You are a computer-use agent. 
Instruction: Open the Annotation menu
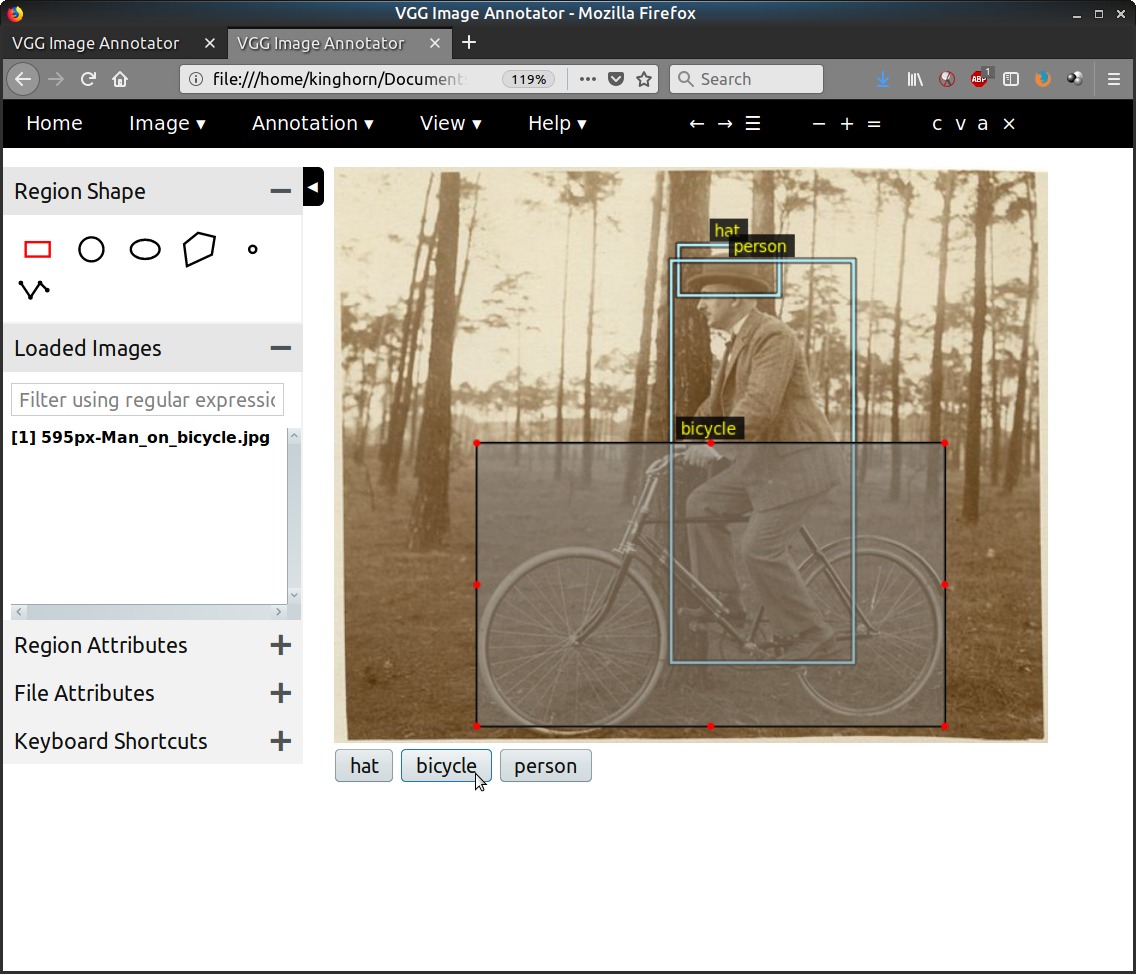pyautogui.click(x=312, y=123)
